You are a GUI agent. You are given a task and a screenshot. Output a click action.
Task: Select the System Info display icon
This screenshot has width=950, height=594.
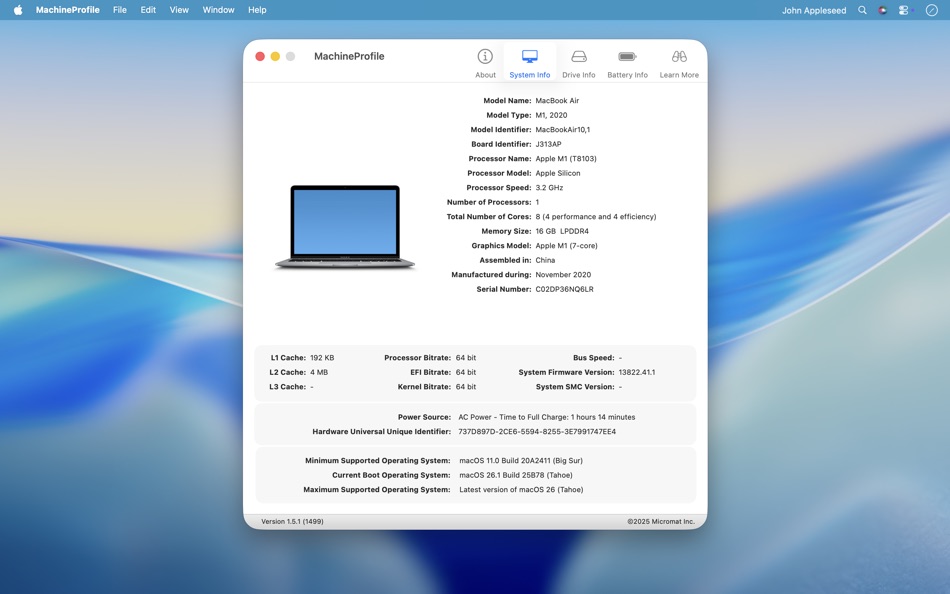point(529,60)
